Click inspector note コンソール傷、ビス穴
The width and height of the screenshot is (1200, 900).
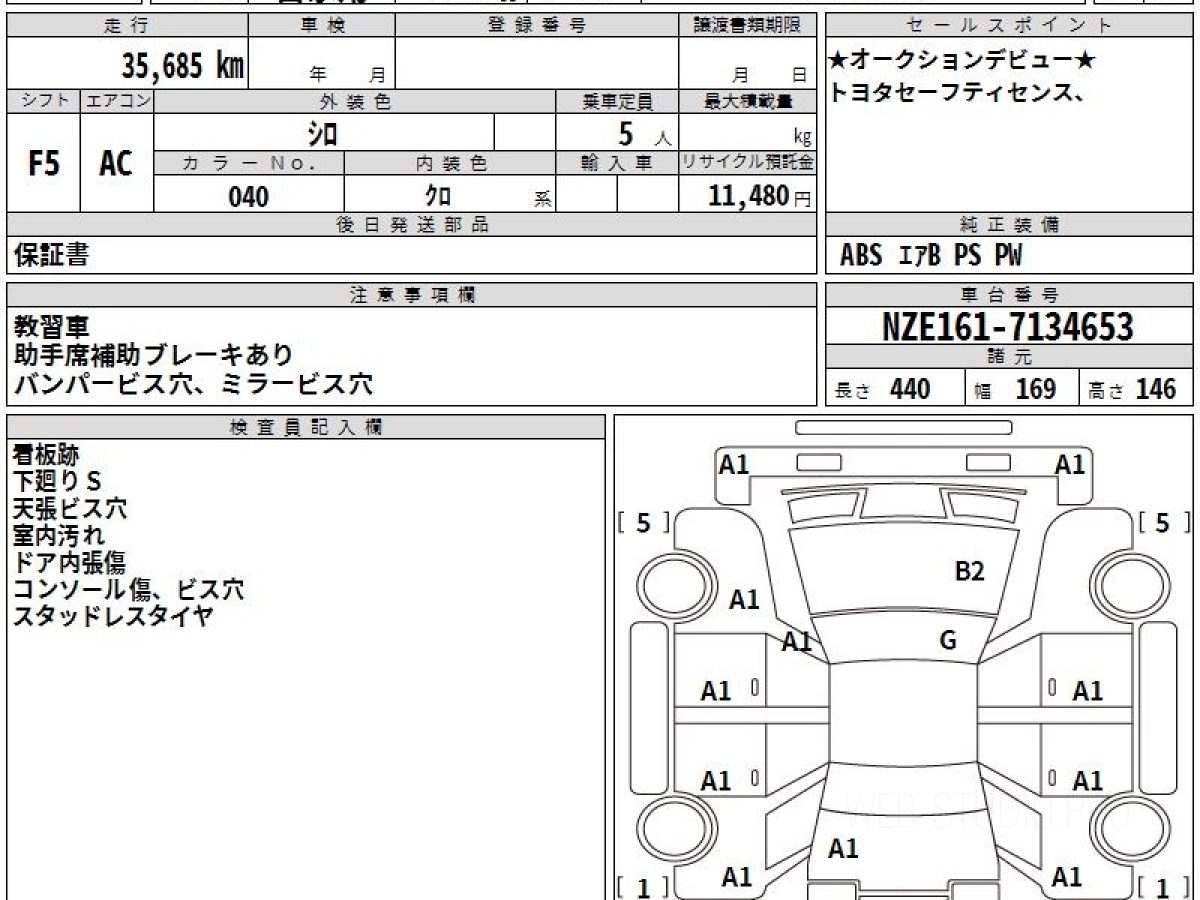128,590
